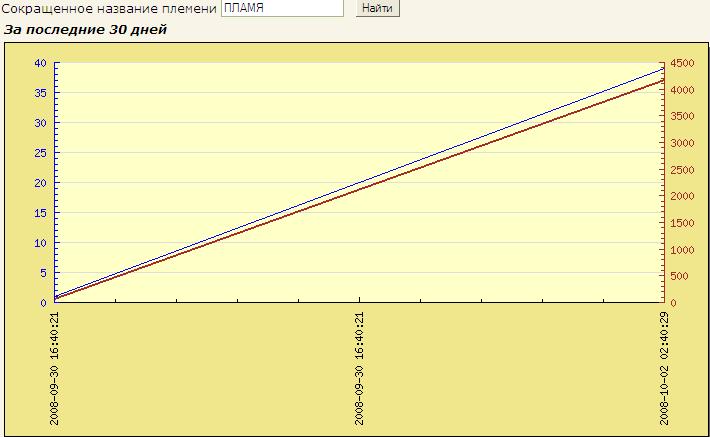Click the right axis value 3000
Image resolution: width=710 pixels, height=437 pixels.
[x=682, y=143]
